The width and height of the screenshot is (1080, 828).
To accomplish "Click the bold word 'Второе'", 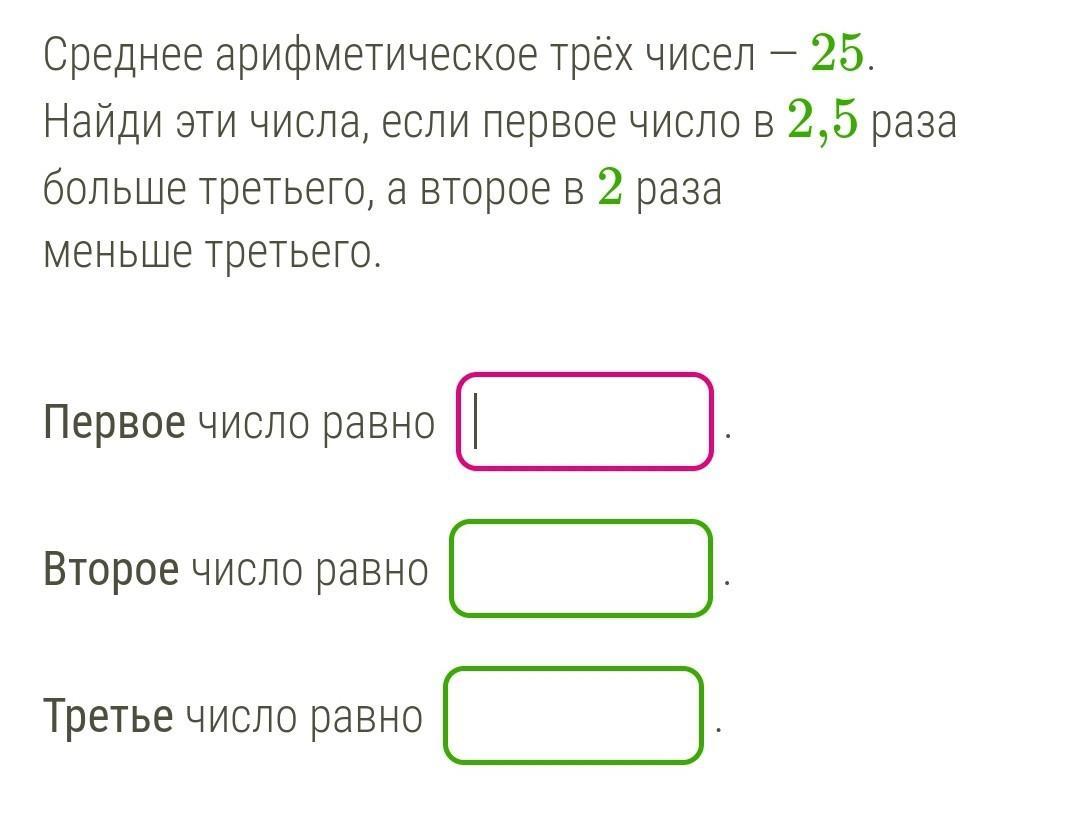I will (x=111, y=570).
